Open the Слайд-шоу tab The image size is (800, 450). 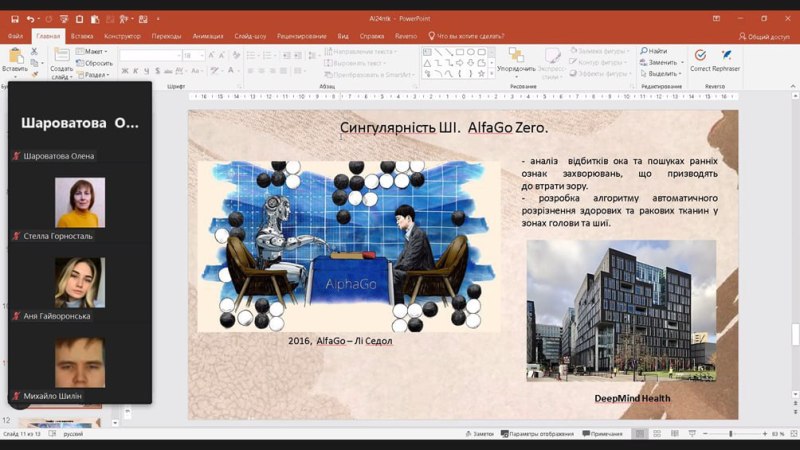pos(250,36)
